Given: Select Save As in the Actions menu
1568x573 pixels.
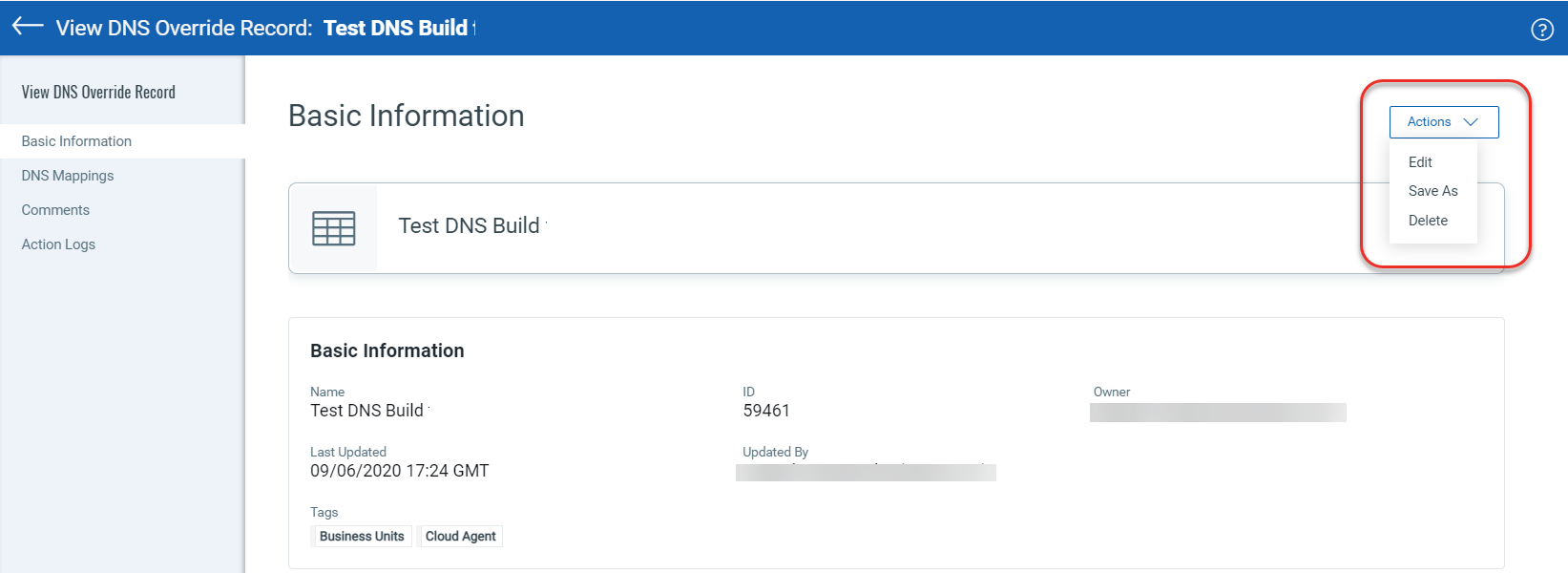Looking at the screenshot, I should [x=1432, y=191].
